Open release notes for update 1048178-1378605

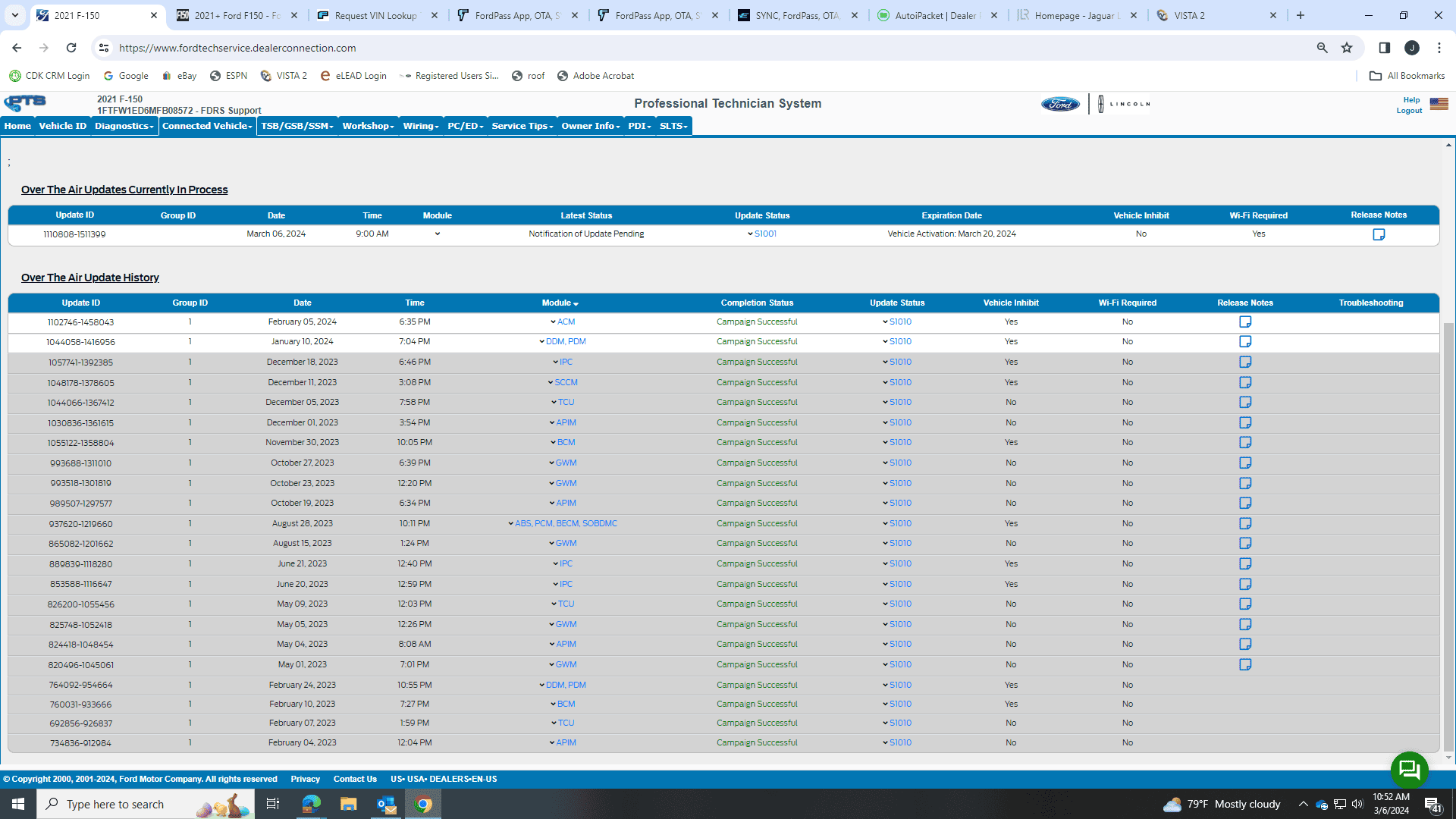[1245, 382]
